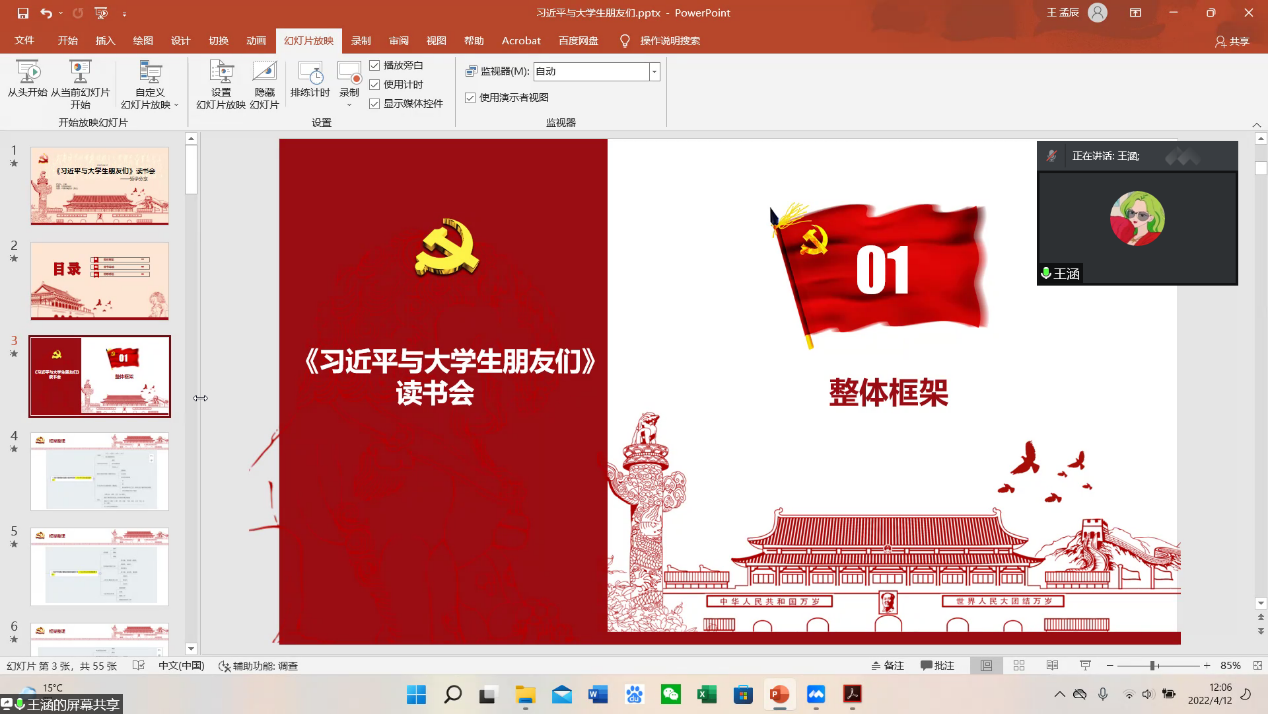The height and width of the screenshot is (714, 1268).
Task: Open Set Up Slide Show (设置幻灯片放映)
Action: tap(221, 84)
